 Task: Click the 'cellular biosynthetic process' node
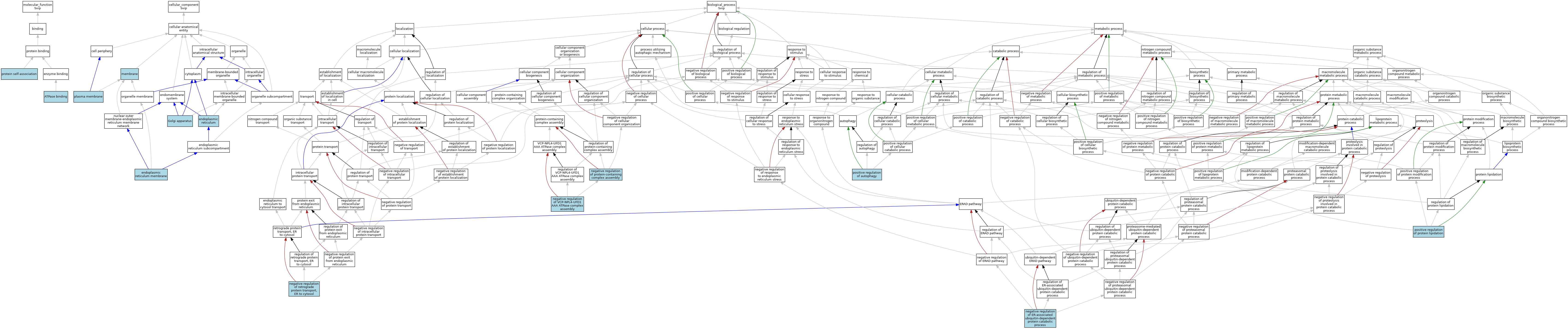click(1072, 97)
